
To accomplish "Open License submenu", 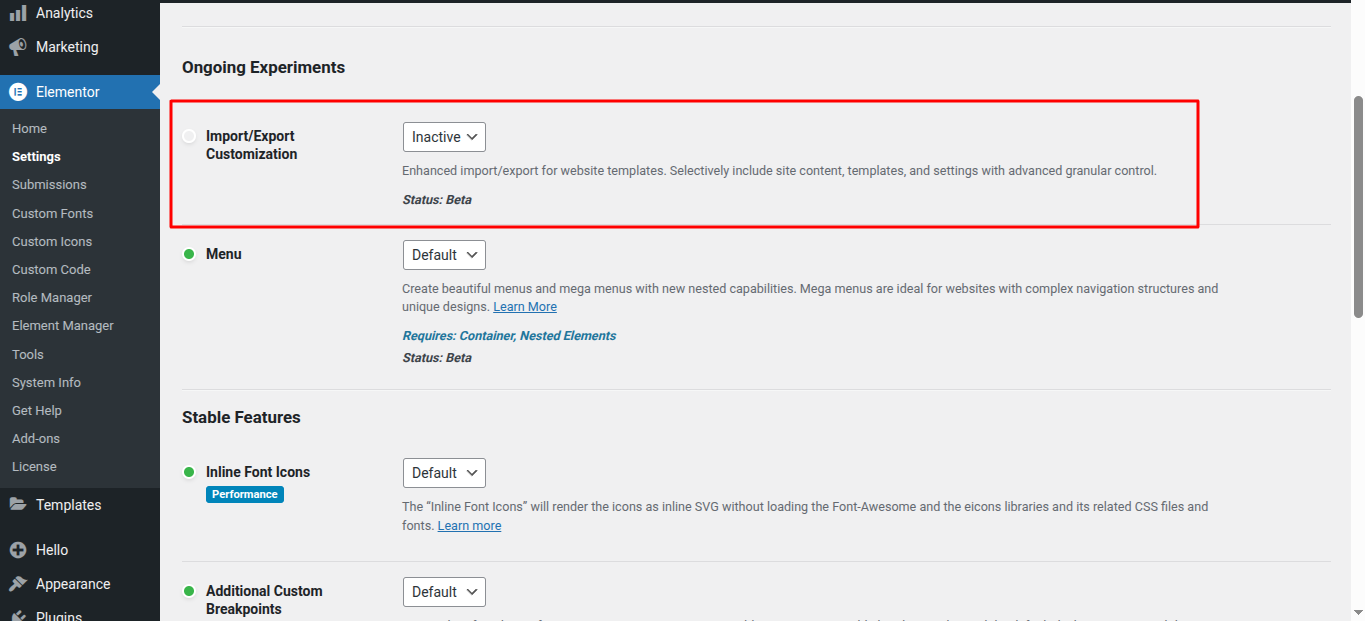I will (x=34, y=467).
